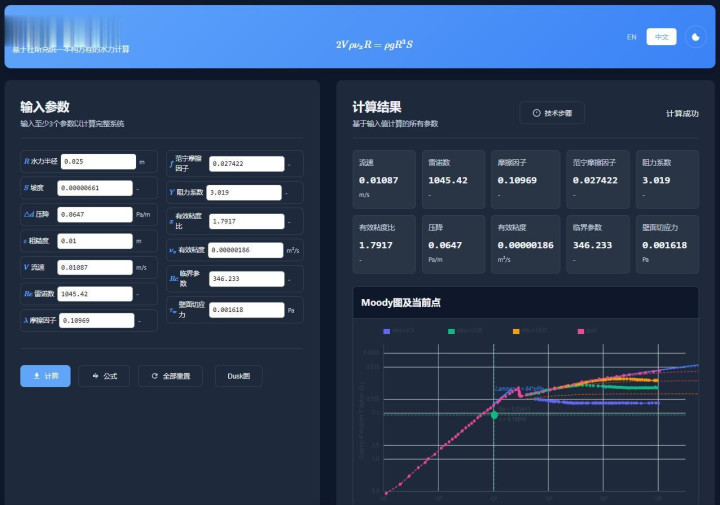Screen dimensions: 720x505
Task: Click the 计算结果 panel heading
Action: (377, 107)
